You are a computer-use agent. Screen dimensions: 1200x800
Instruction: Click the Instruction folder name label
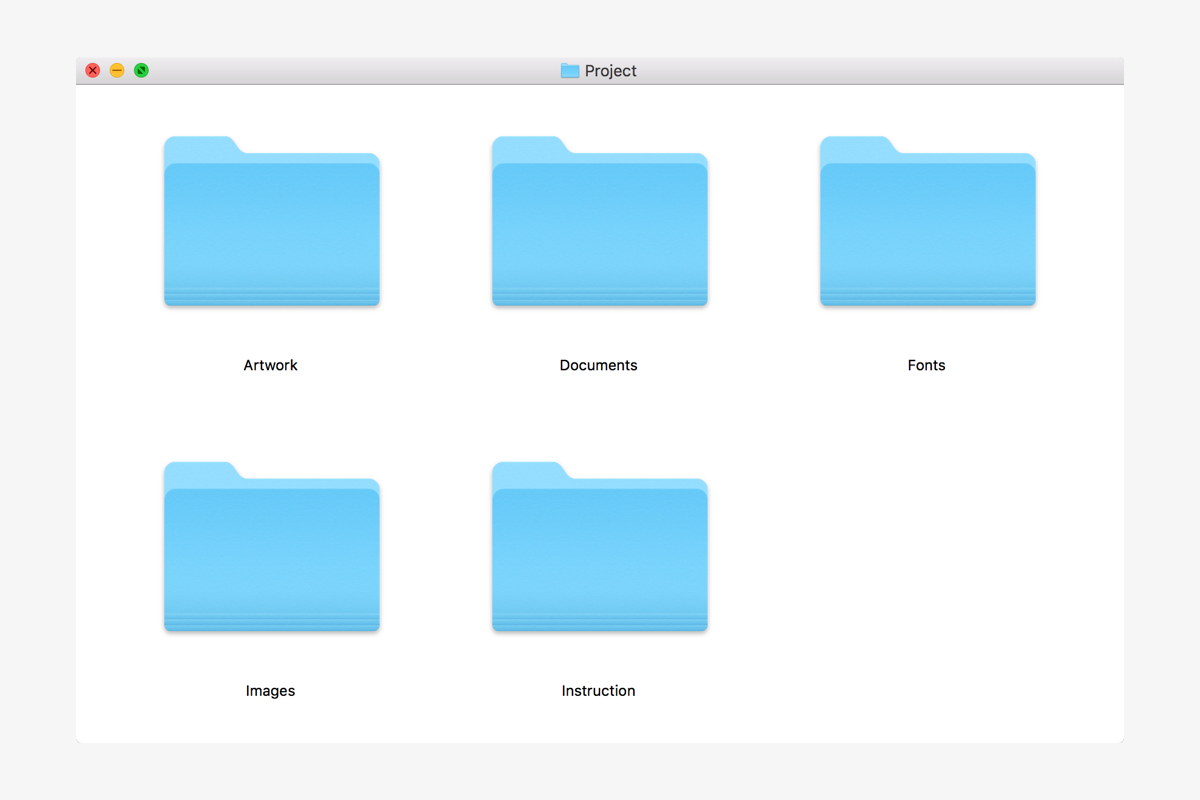[598, 690]
